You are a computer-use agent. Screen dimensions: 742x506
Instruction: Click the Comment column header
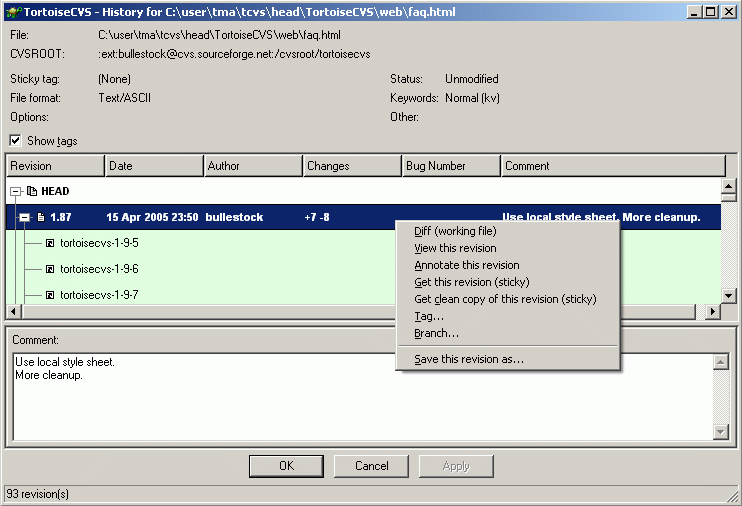tap(613, 166)
